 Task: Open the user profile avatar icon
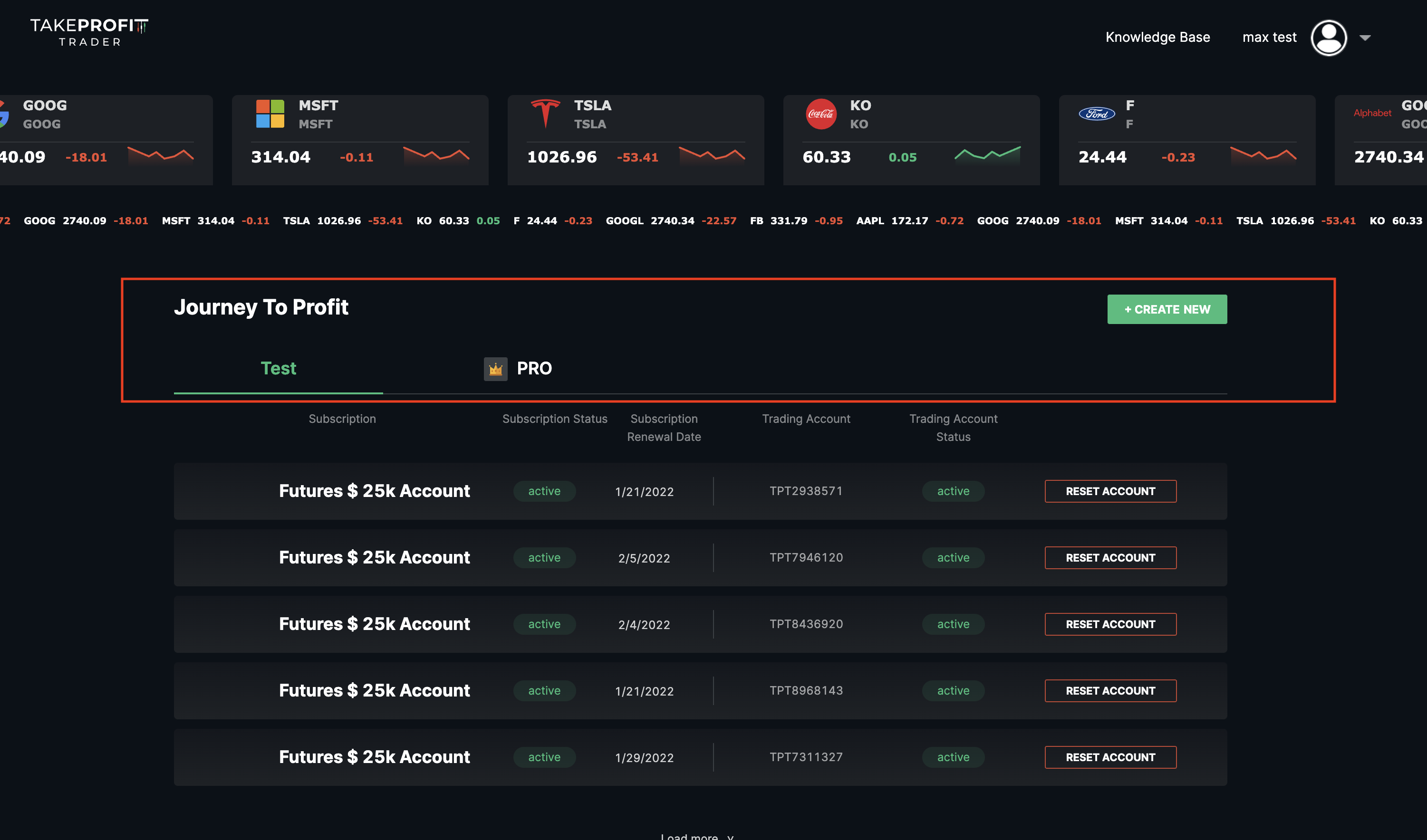pos(1329,38)
